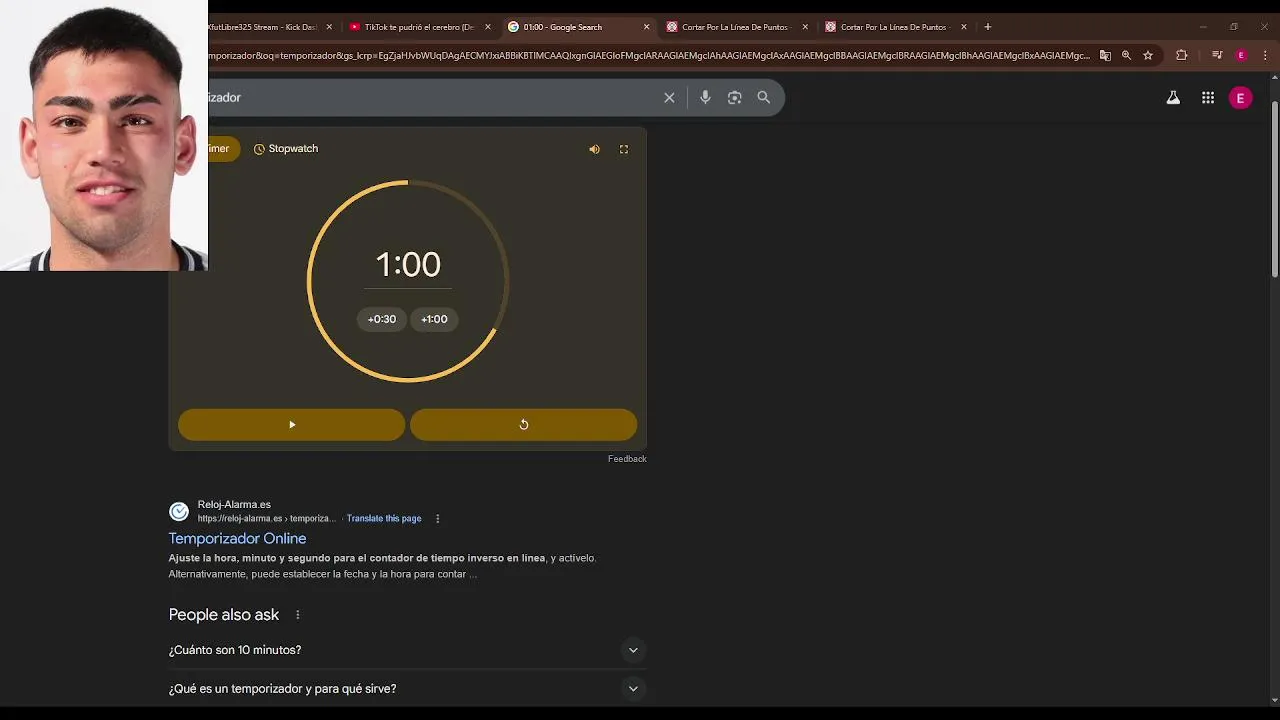Click the Google search input field
Viewport: 1280px width, 720px height.
click(430, 97)
